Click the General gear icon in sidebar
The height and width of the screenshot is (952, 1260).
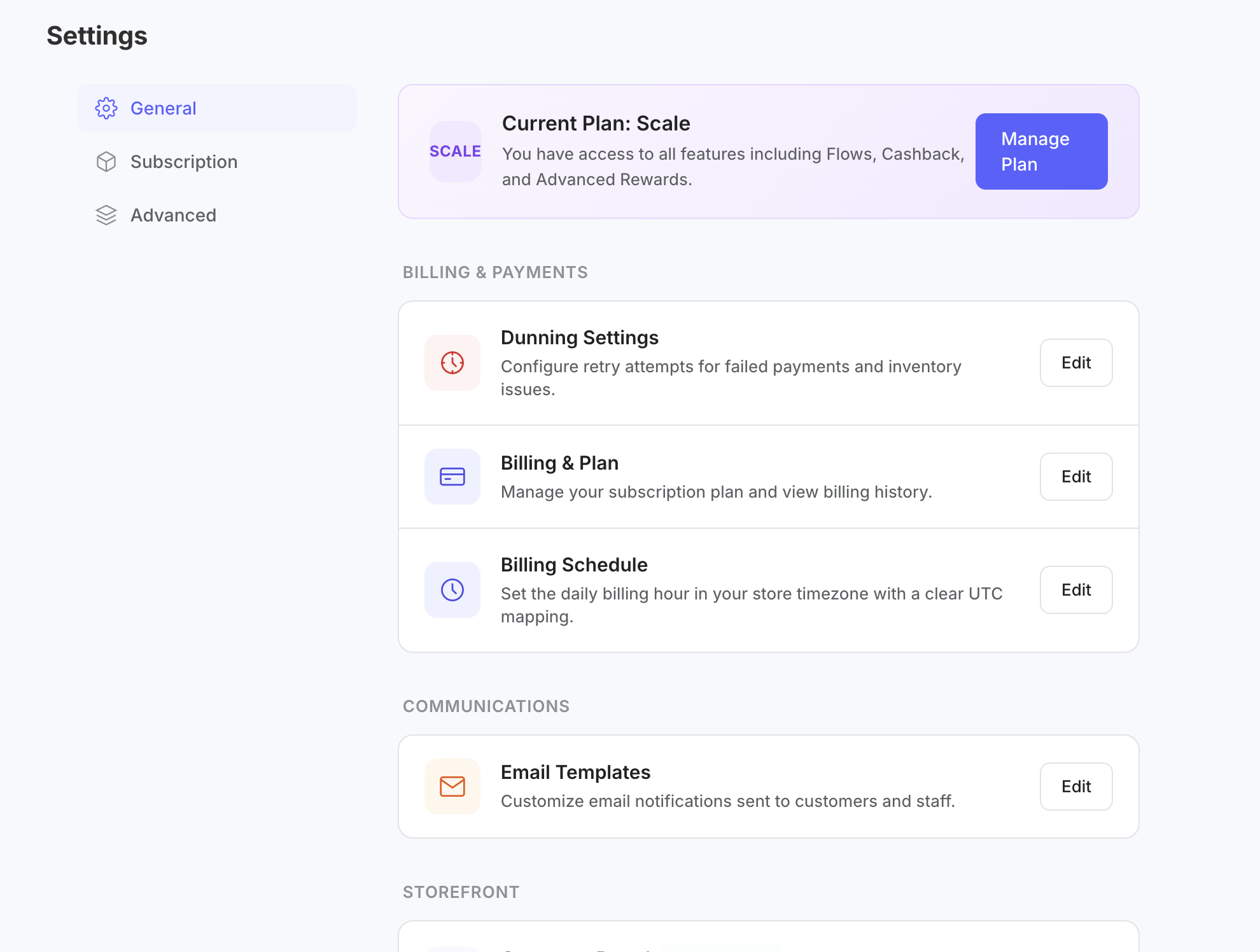click(106, 108)
